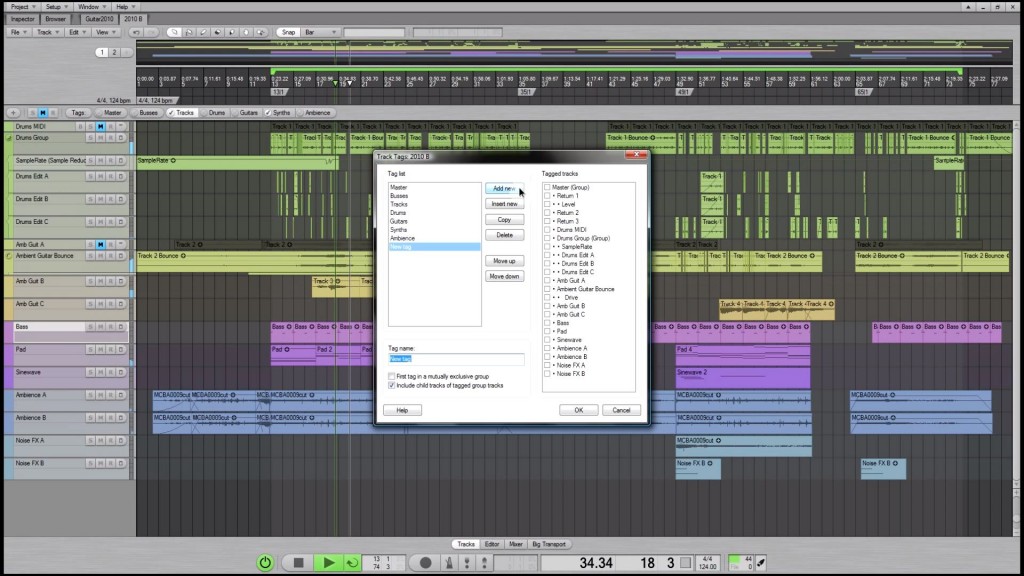Image resolution: width=1024 pixels, height=576 pixels.
Task: Click the add track plus button
Action: point(11,113)
